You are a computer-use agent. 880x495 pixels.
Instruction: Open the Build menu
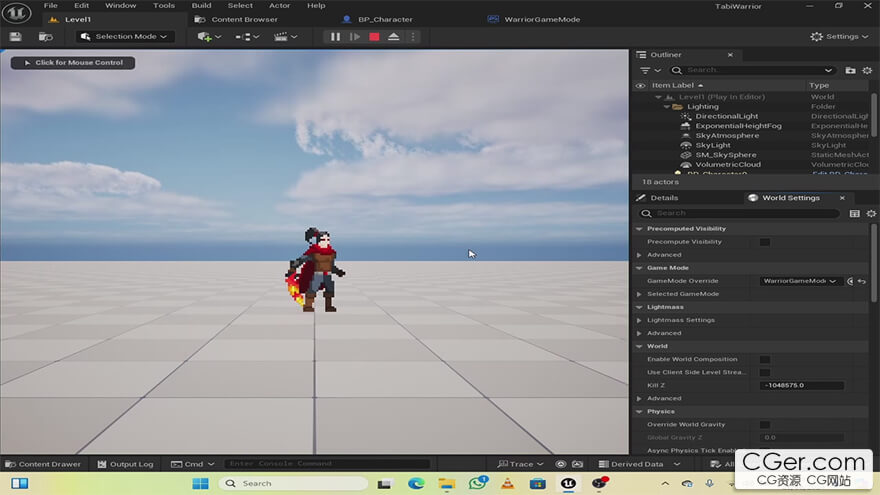click(201, 6)
